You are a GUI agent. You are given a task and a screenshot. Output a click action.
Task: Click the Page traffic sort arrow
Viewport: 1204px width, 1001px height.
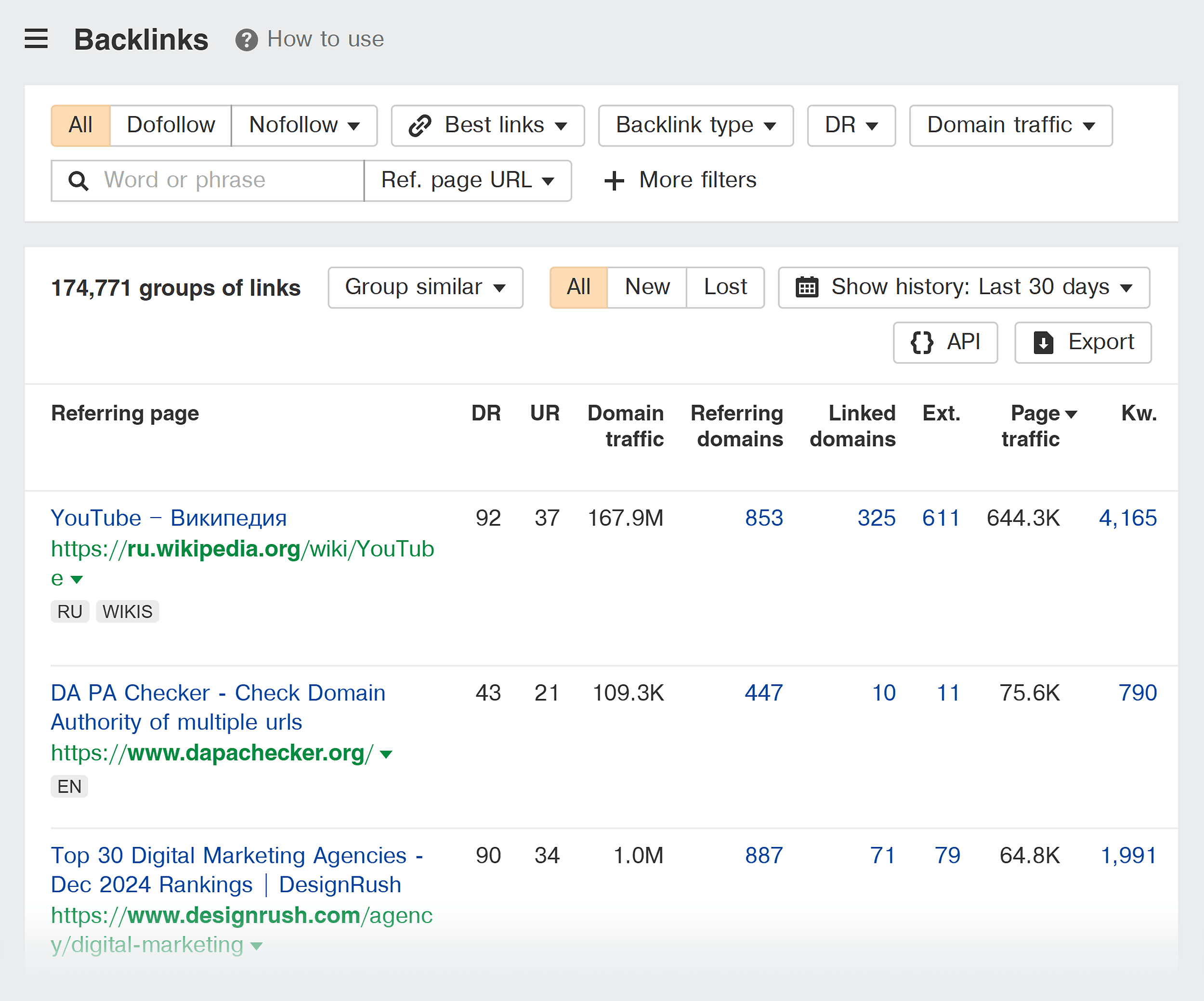[x=1071, y=414]
